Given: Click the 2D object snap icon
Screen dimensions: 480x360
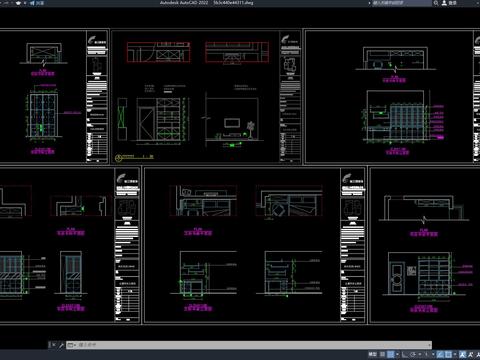Looking at the screenshot, I should click(449, 354).
